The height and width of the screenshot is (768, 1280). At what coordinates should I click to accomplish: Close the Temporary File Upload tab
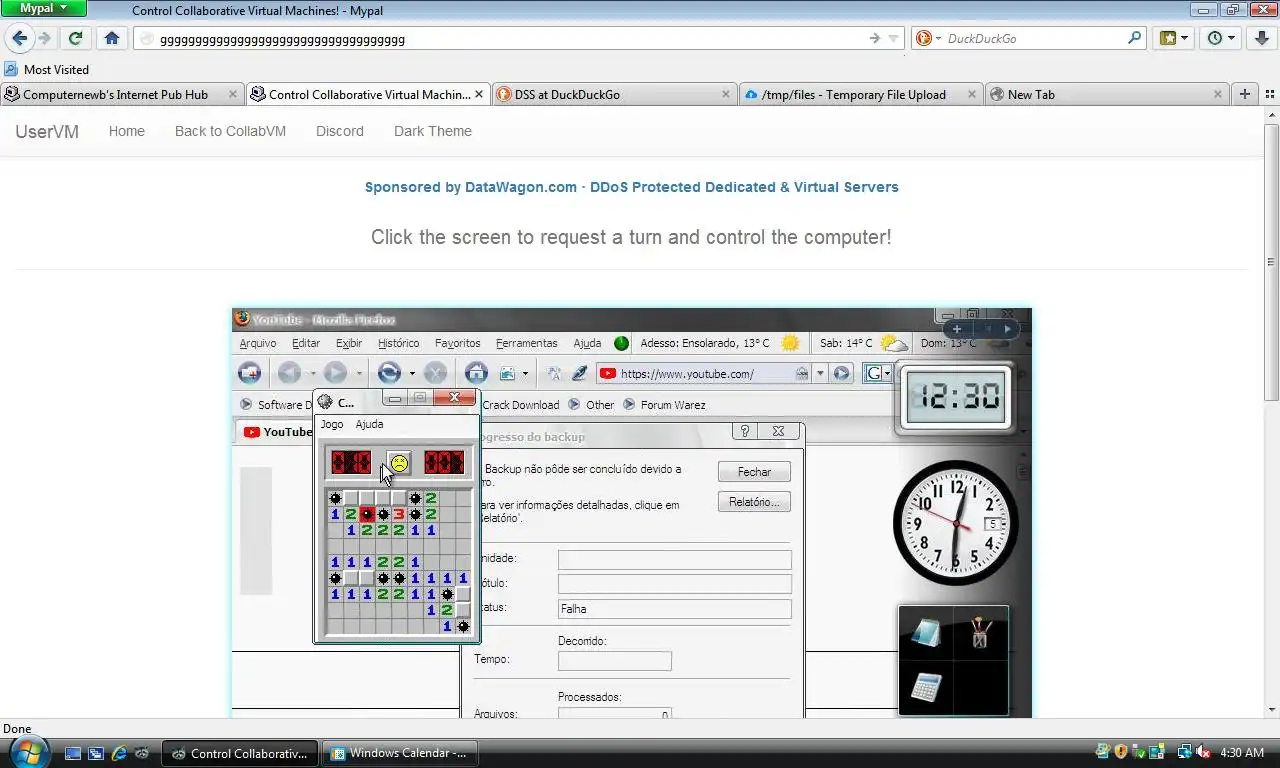click(971, 94)
